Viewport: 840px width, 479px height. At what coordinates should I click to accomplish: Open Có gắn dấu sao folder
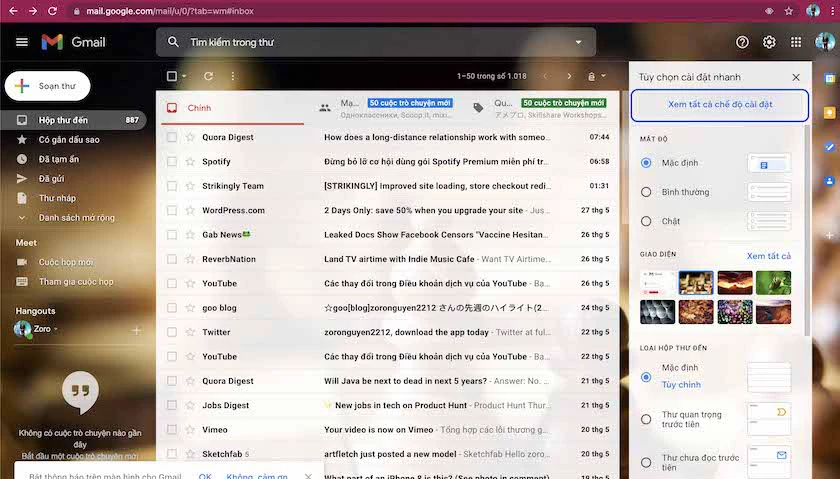tap(69, 139)
